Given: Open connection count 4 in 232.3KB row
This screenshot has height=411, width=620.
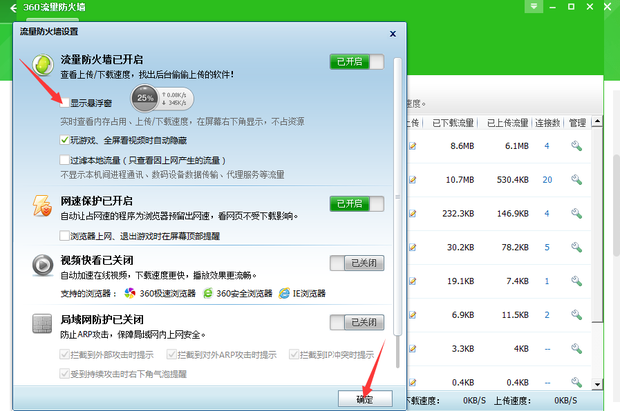Looking at the screenshot, I should (547, 214).
